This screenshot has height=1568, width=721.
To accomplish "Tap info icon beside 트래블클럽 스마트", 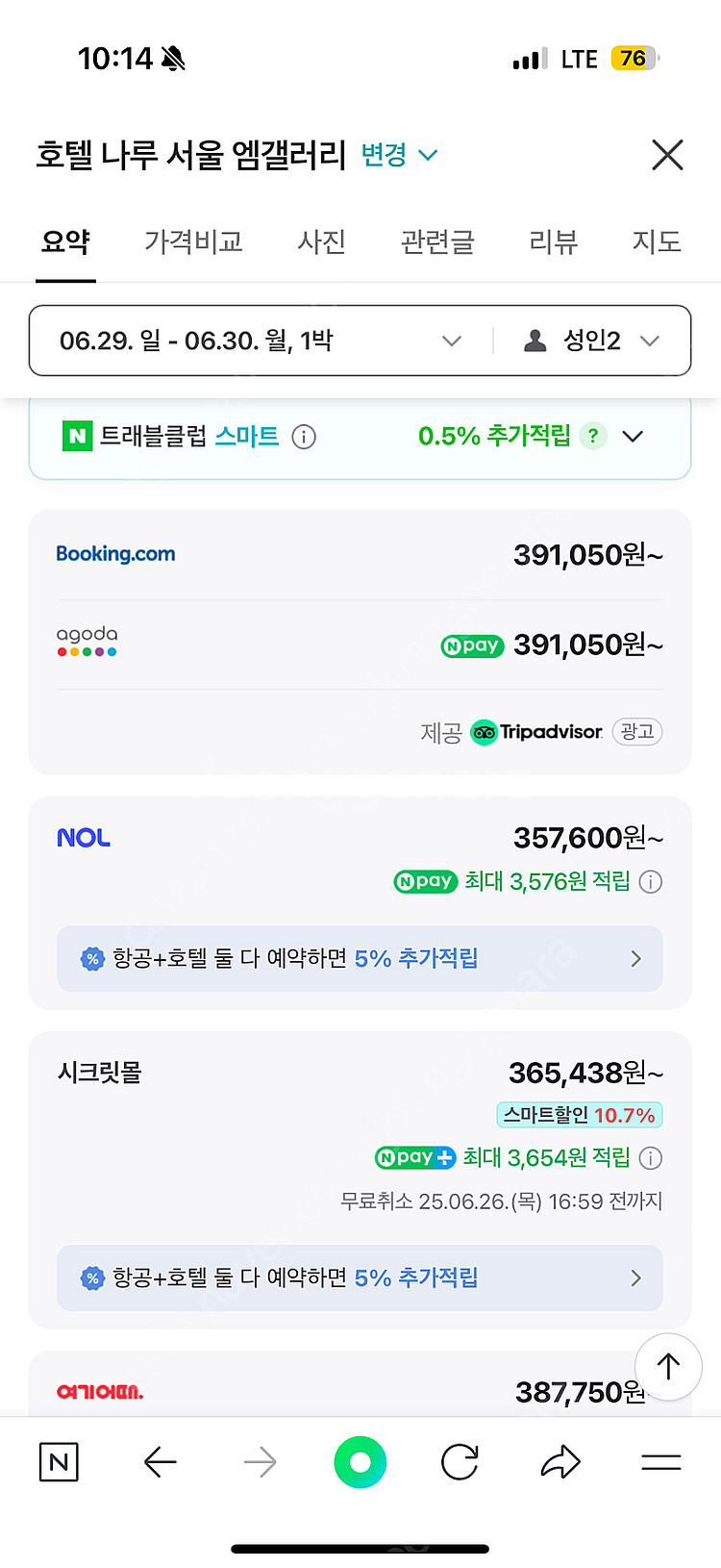I will (304, 438).
